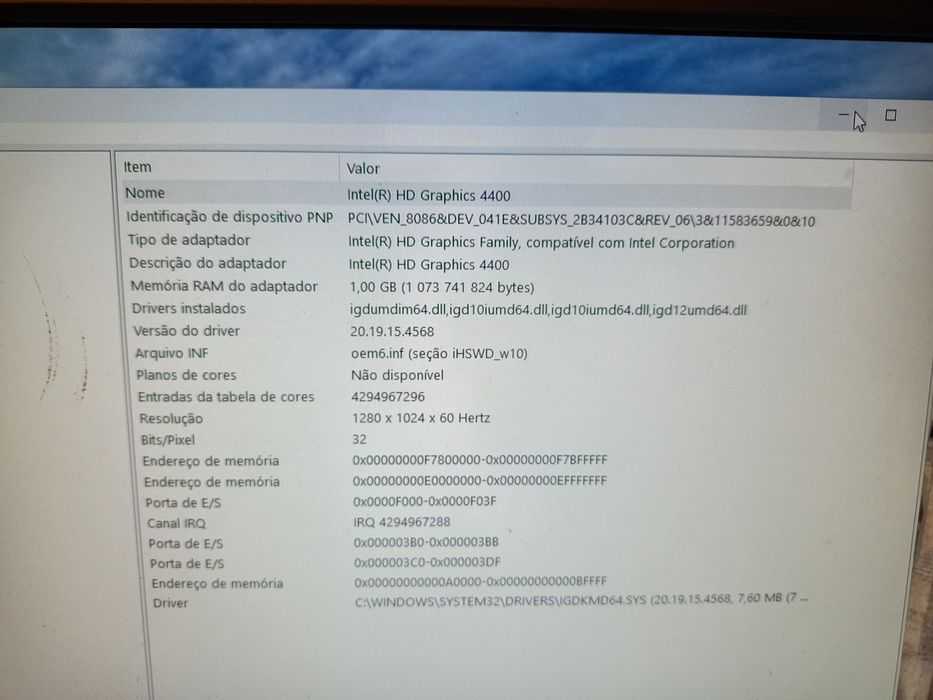The height and width of the screenshot is (700, 933).
Task: Minimize the System Information window
Action: pos(843,114)
